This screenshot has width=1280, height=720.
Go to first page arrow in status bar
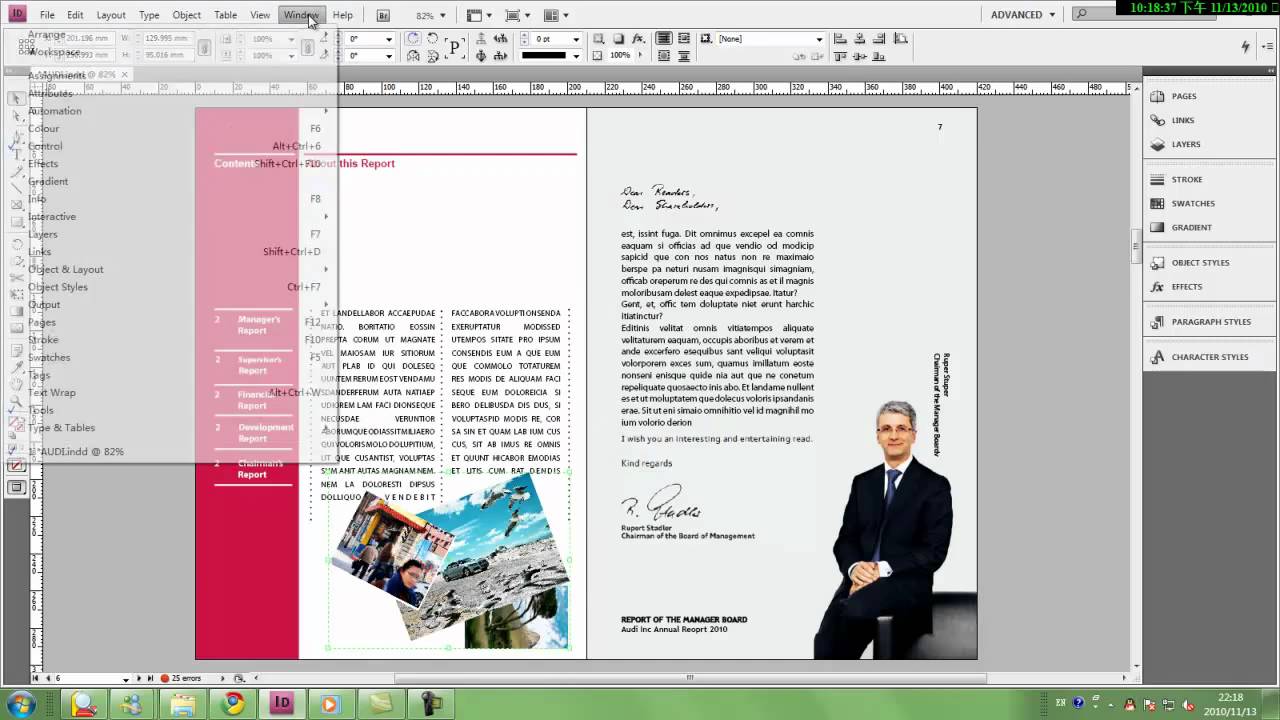pos(36,678)
